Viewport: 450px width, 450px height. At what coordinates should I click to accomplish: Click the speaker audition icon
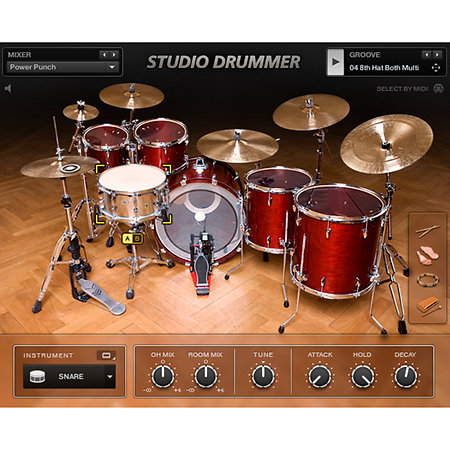click(8, 88)
